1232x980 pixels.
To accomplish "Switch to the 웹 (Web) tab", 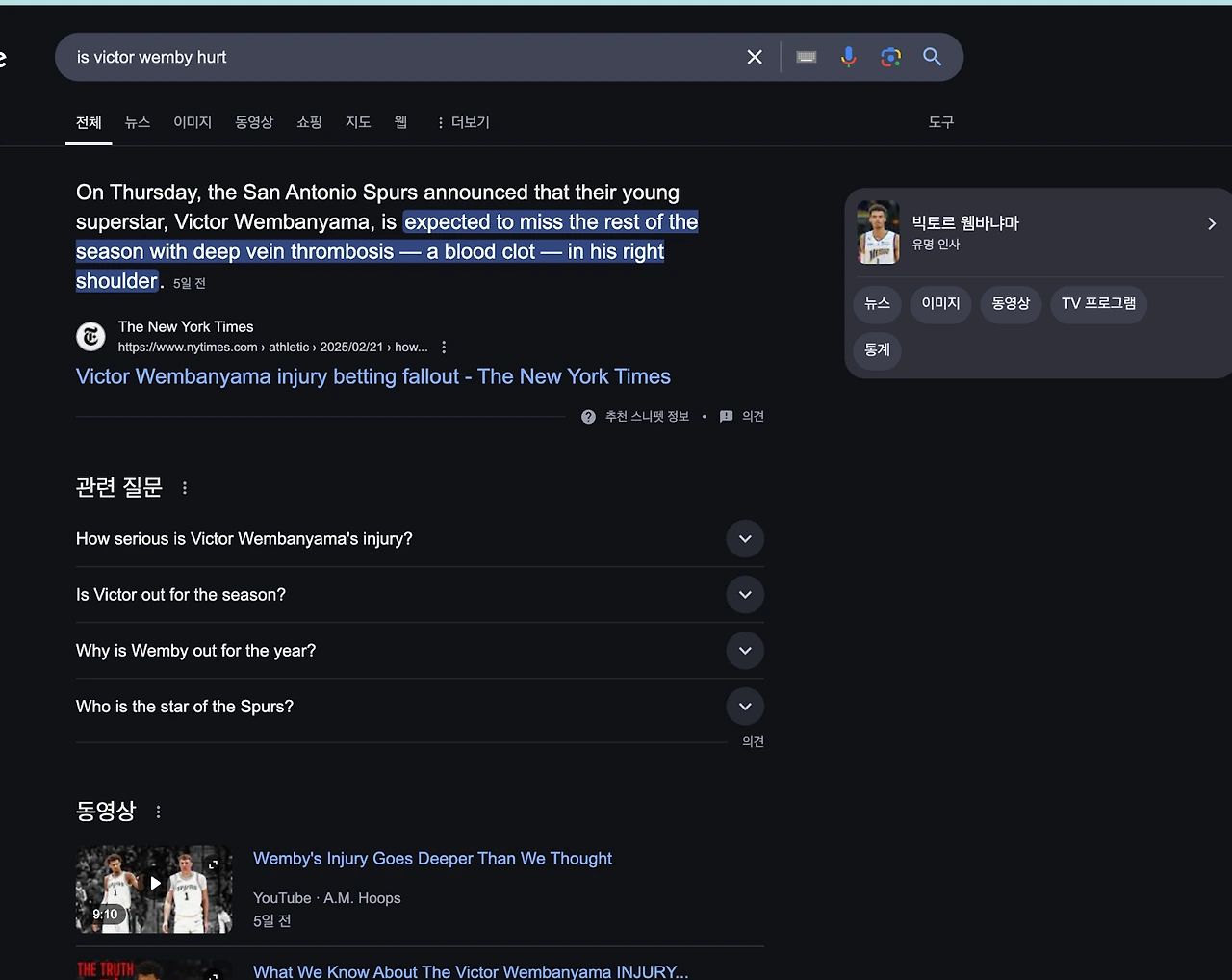I will [400, 122].
